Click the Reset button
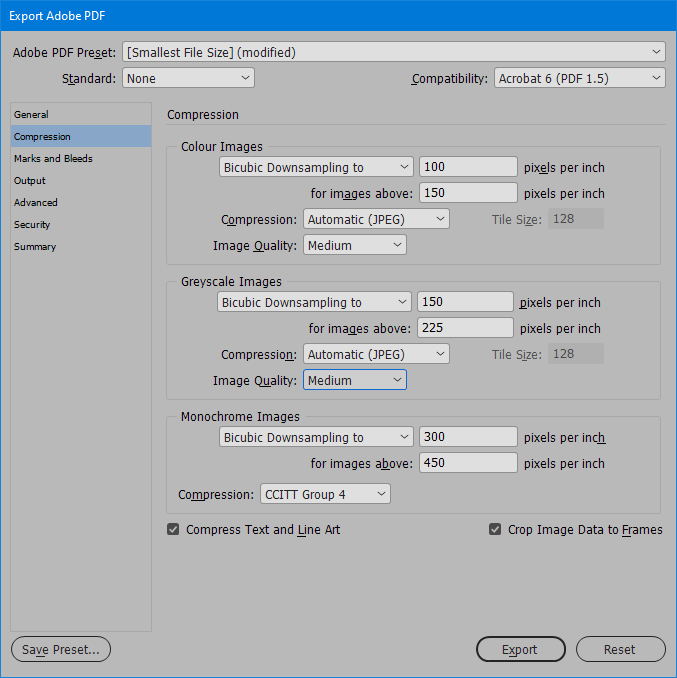The image size is (677, 678). click(x=620, y=649)
